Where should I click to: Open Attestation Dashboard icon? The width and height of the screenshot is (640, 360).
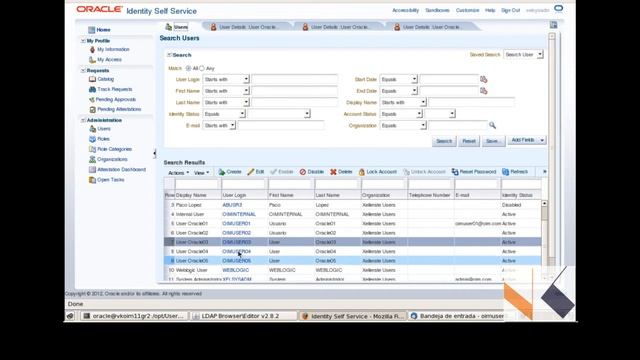point(93,169)
